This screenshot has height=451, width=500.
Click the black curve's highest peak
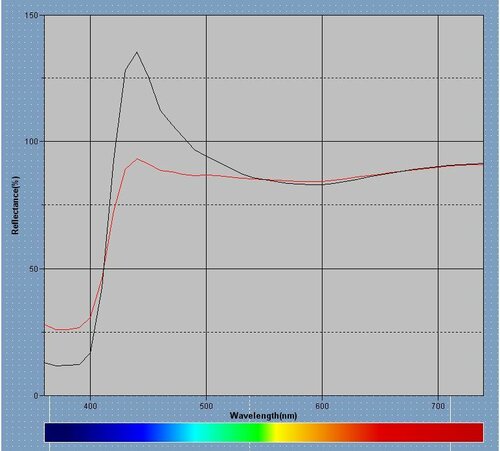(x=137, y=52)
